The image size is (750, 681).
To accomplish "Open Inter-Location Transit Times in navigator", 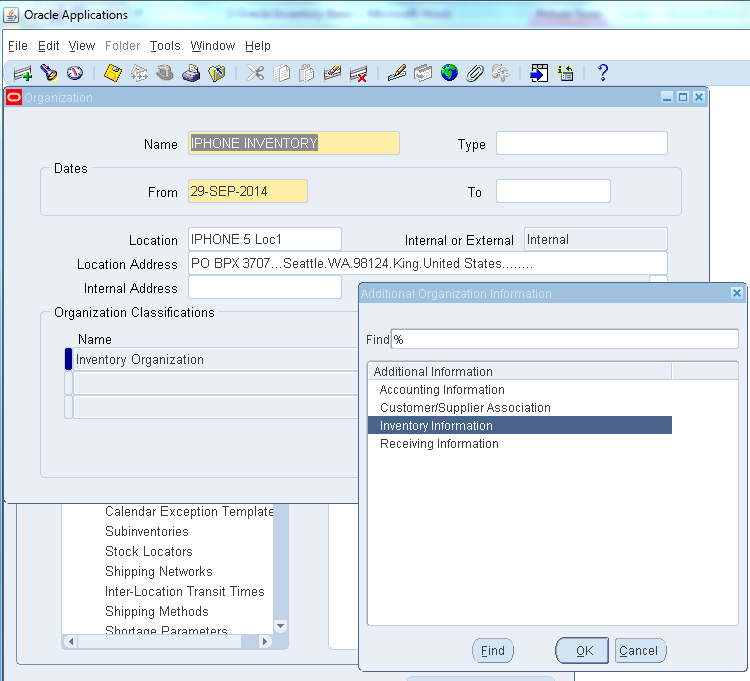I will 185,592.
